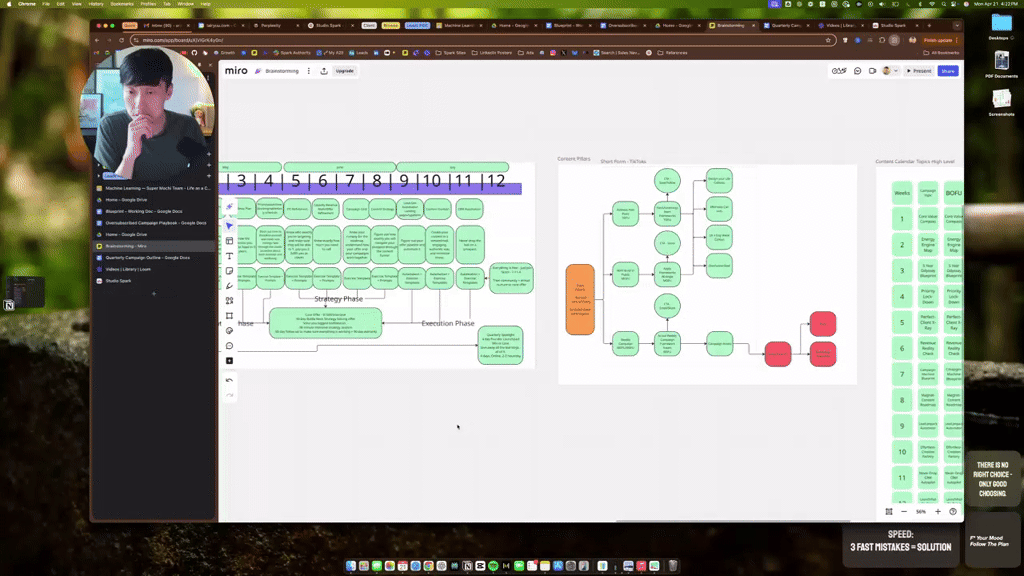
Task: Select the cursor pointer tool in Miro toolbar
Action: coord(229,225)
